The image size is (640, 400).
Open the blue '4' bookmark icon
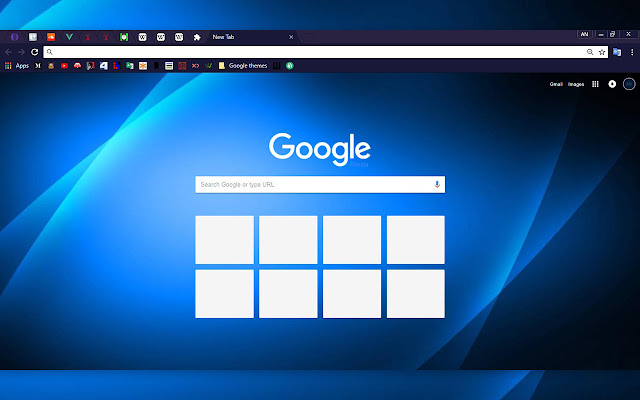coord(104,65)
